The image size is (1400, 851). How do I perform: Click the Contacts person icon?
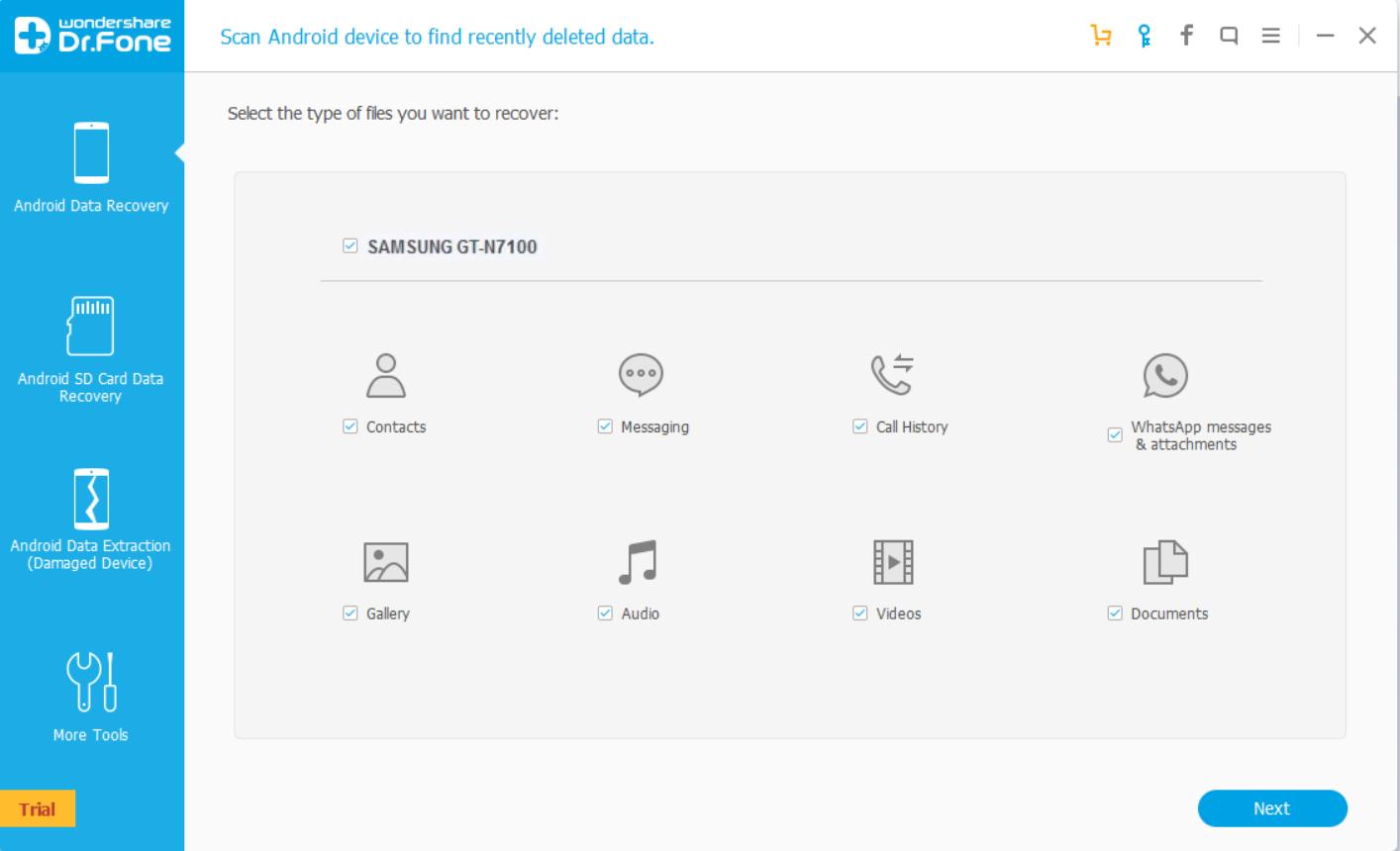pos(386,376)
